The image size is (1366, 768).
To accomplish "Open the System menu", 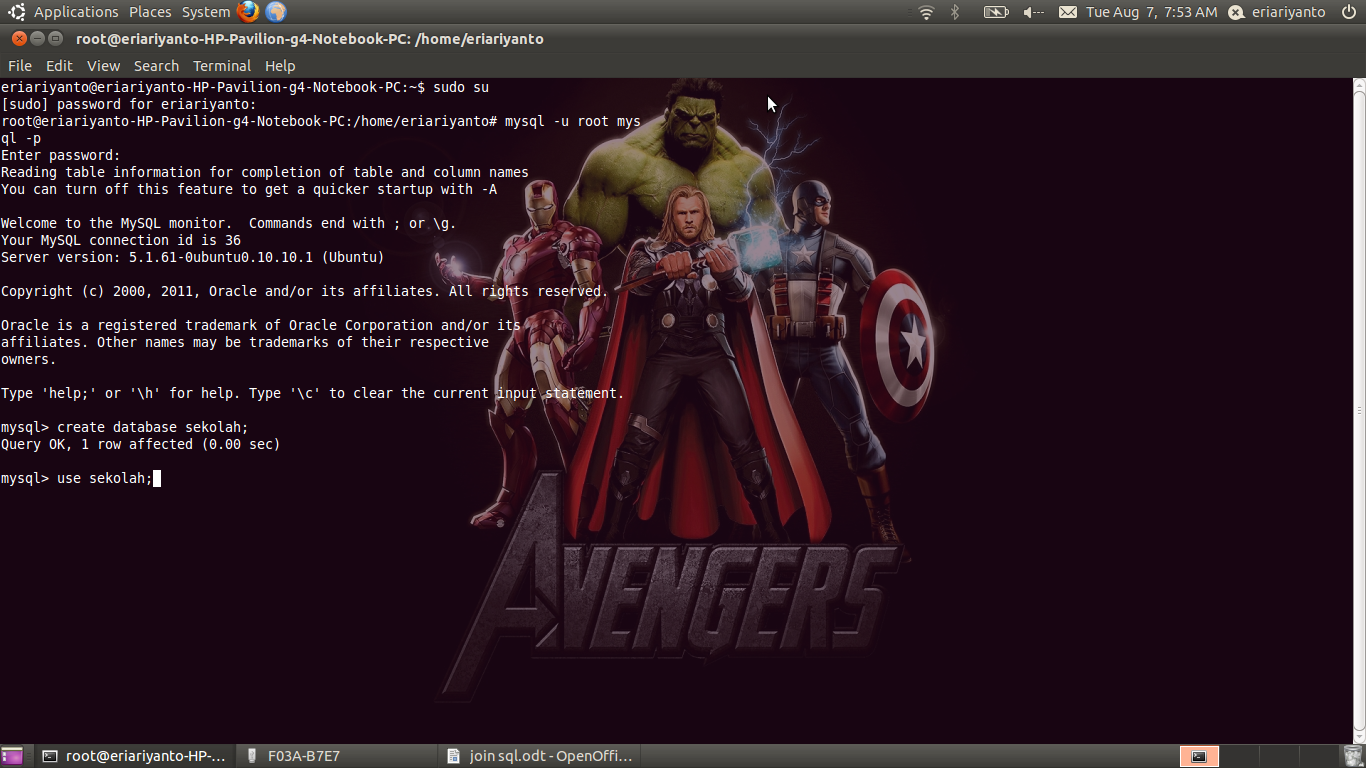I will point(206,12).
